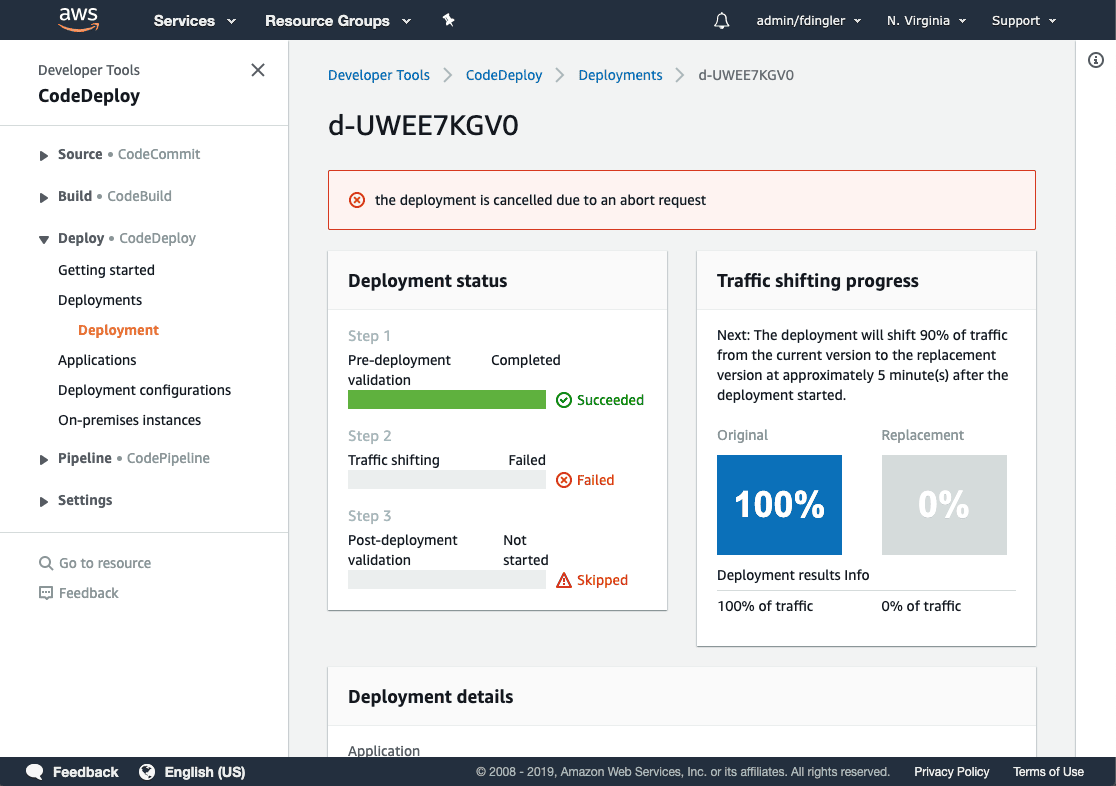Open the info panel icon at right
The width and height of the screenshot is (1116, 786).
[1095, 61]
